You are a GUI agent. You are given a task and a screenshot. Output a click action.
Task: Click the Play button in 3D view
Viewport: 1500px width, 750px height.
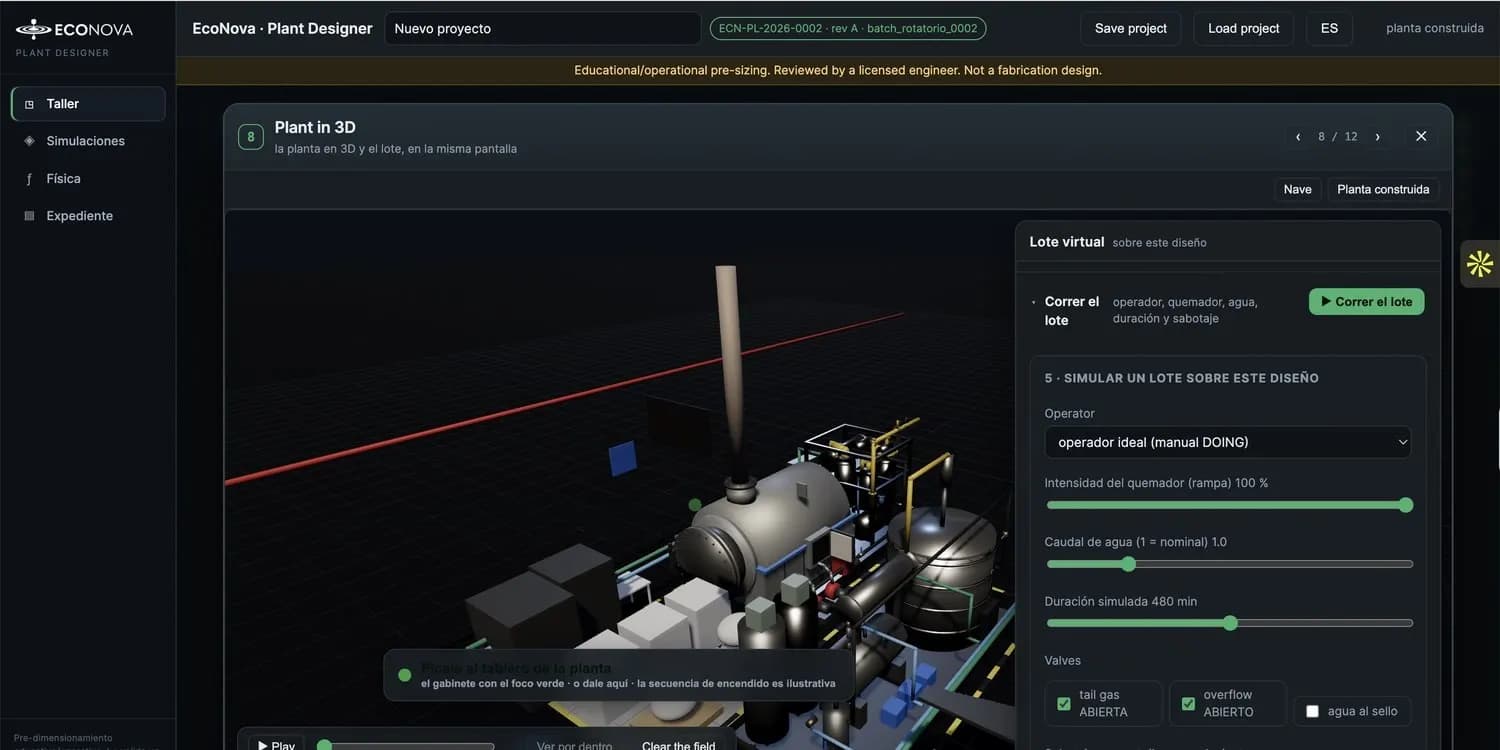pyautogui.click(x=276, y=744)
